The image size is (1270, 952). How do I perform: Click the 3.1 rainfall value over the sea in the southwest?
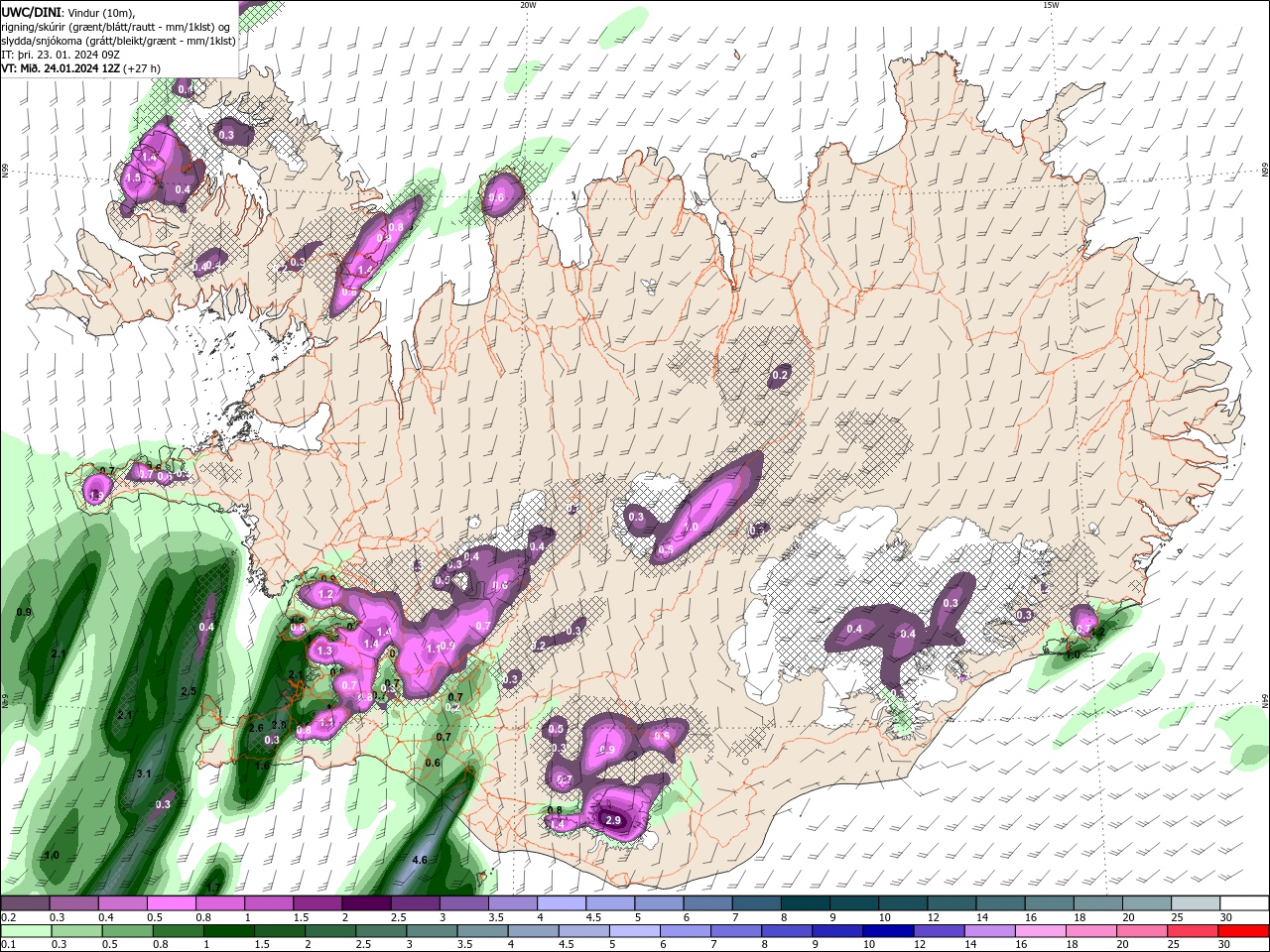(x=144, y=773)
